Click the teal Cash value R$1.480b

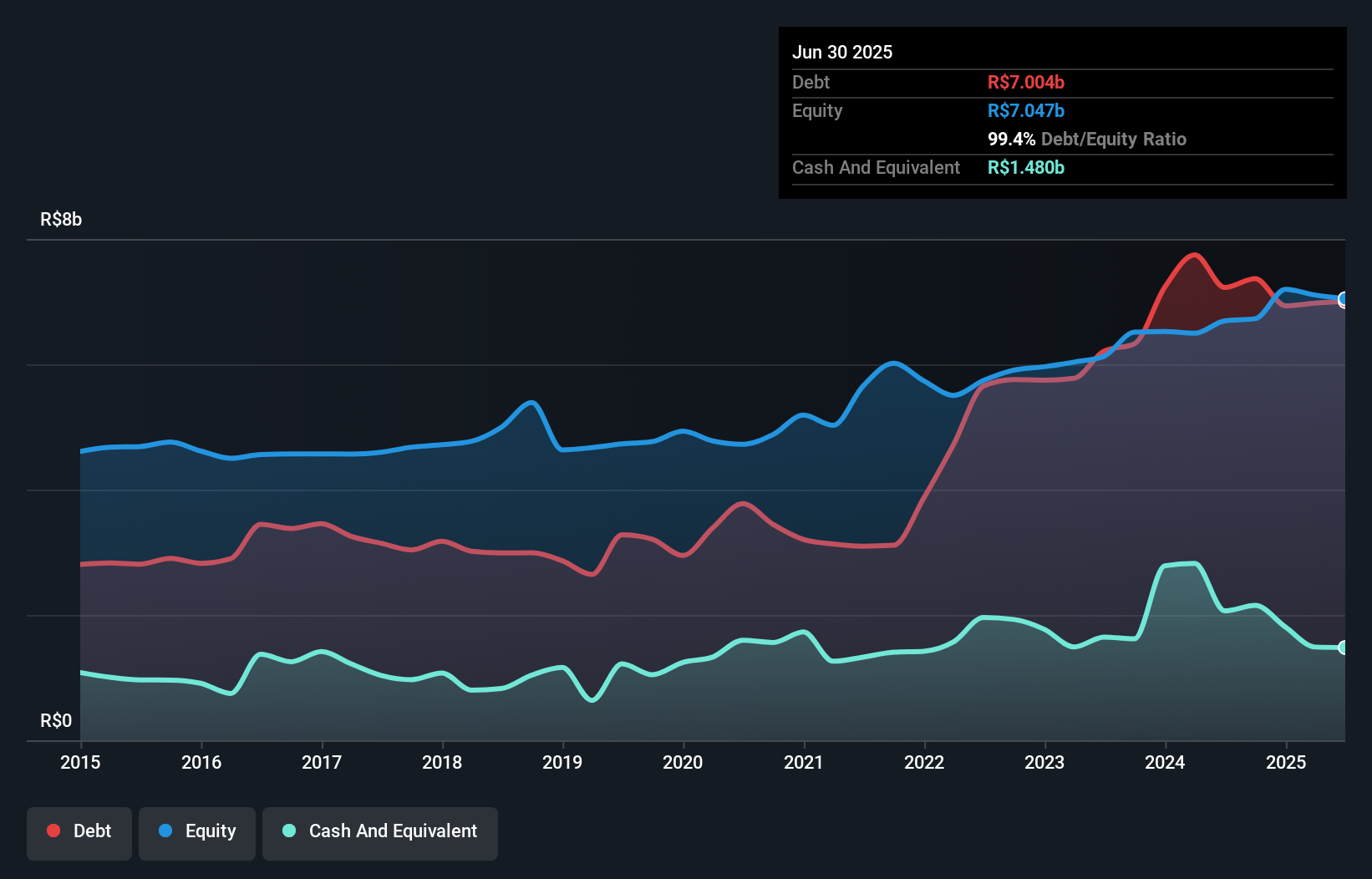coord(1026,167)
